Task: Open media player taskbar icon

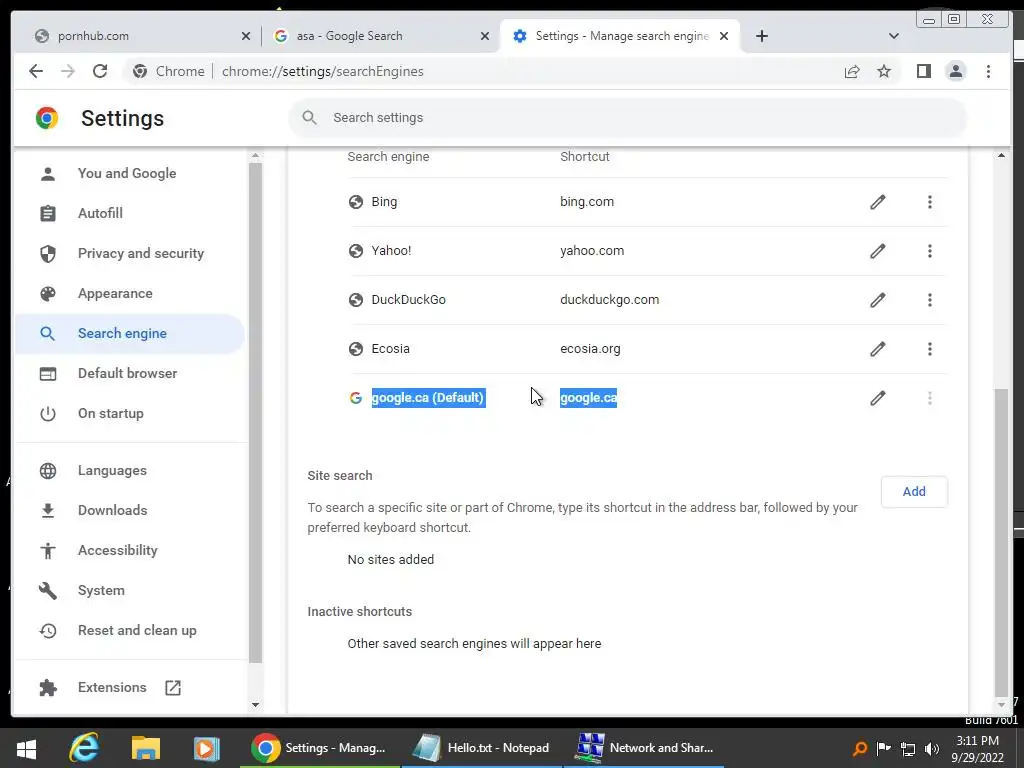Action: 206,748
